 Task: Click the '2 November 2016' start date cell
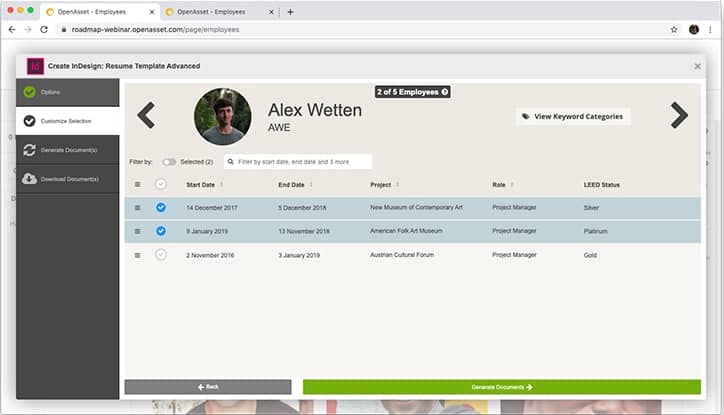click(210, 255)
